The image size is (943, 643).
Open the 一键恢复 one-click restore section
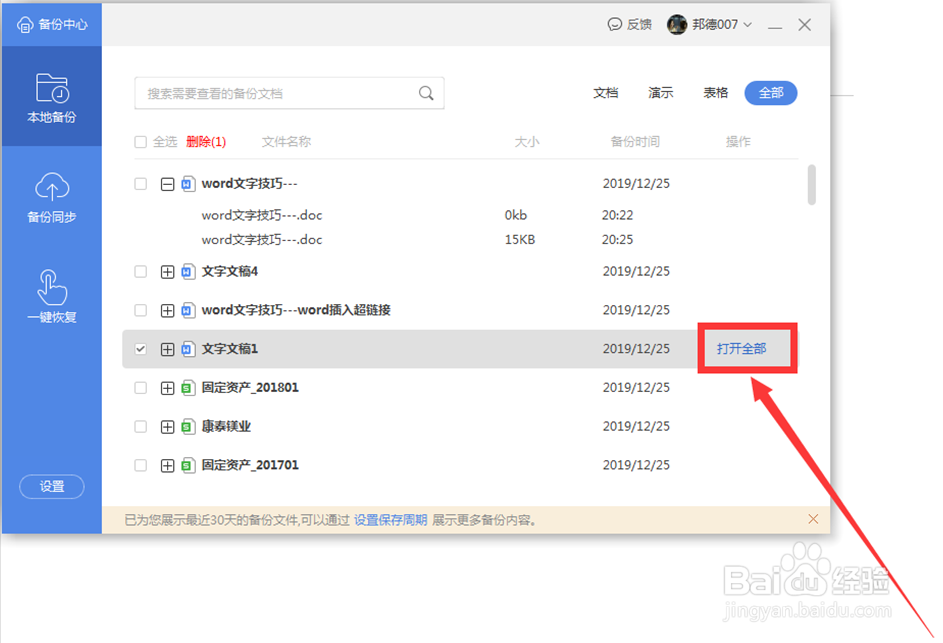click(x=52, y=297)
